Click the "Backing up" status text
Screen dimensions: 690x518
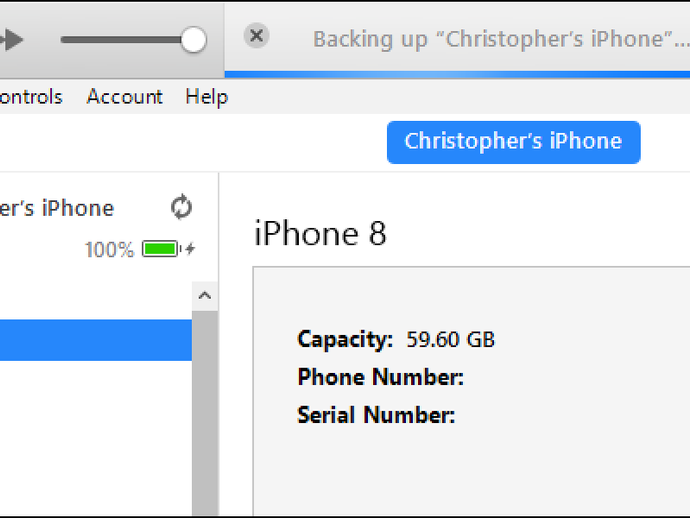point(500,40)
